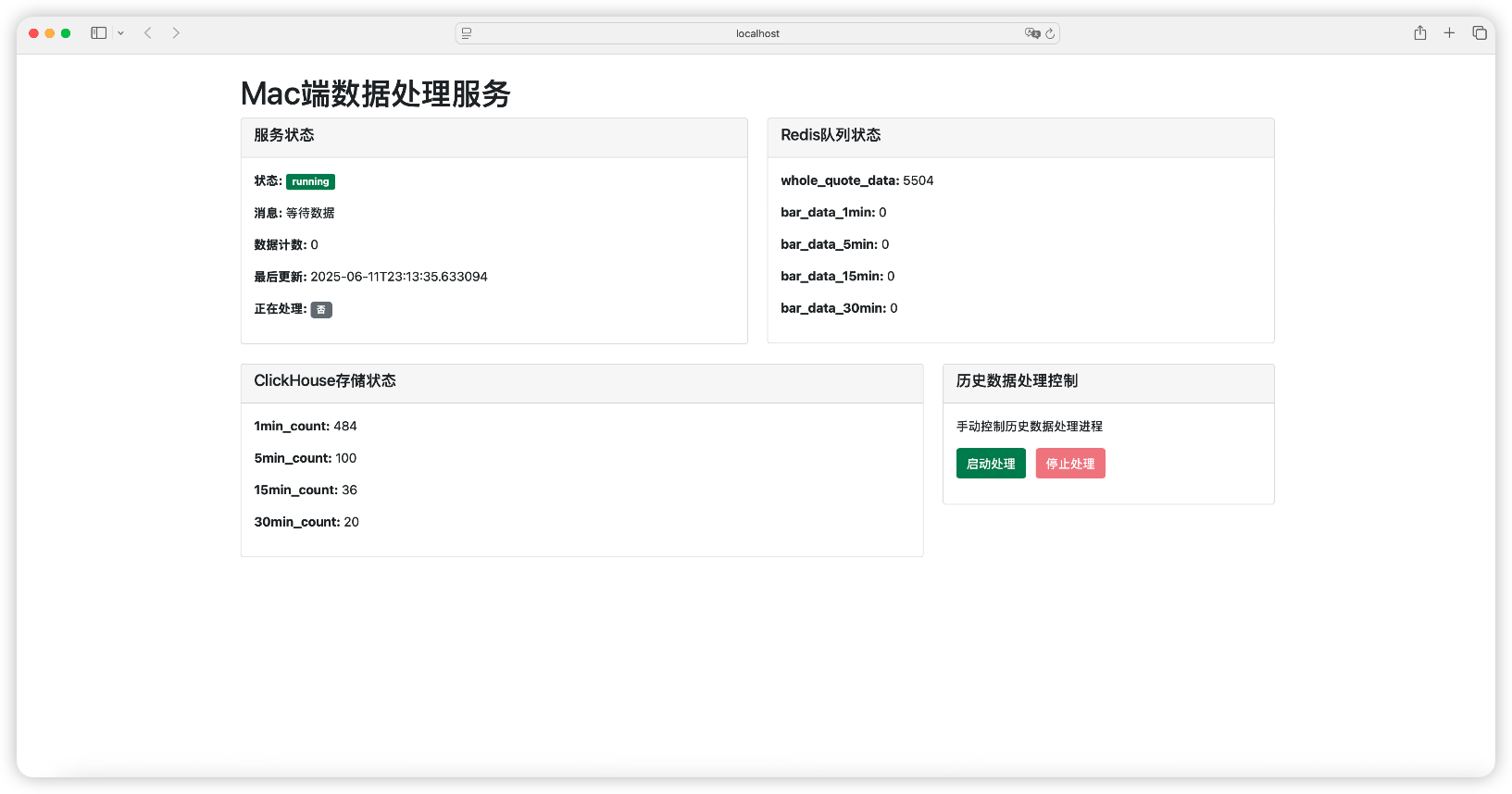Screen dimensions: 1512x794
Task: Open the sidebar options dropdown chevron
Action: [x=120, y=33]
